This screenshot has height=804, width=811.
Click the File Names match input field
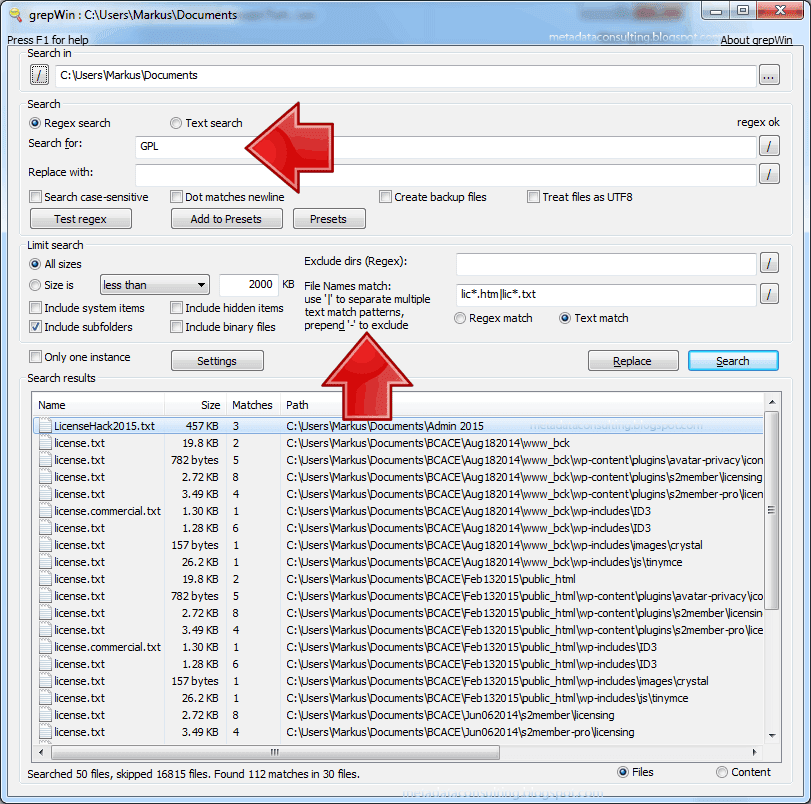tap(606, 294)
